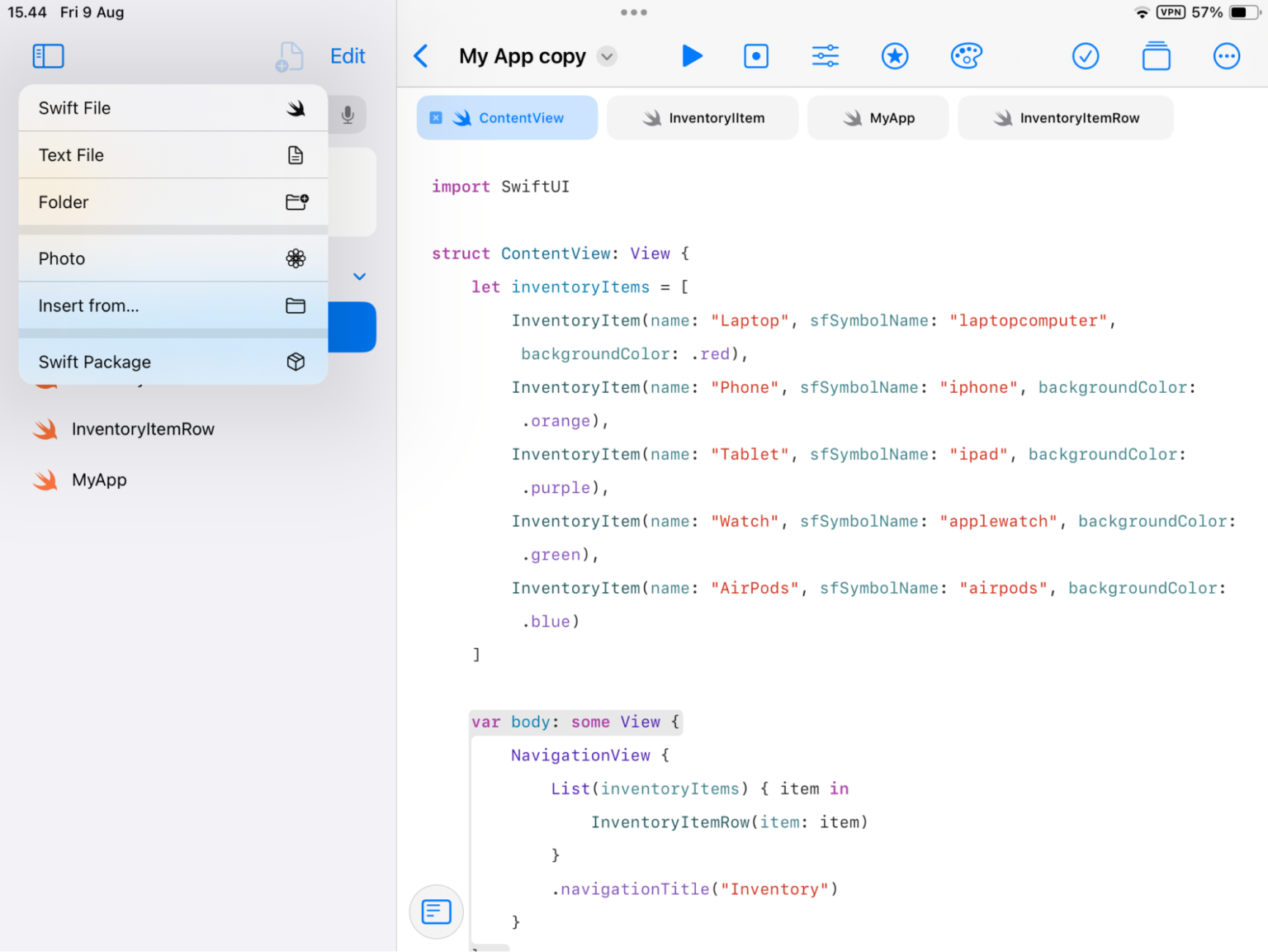Open the app capabilities stack icon

(1156, 56)
